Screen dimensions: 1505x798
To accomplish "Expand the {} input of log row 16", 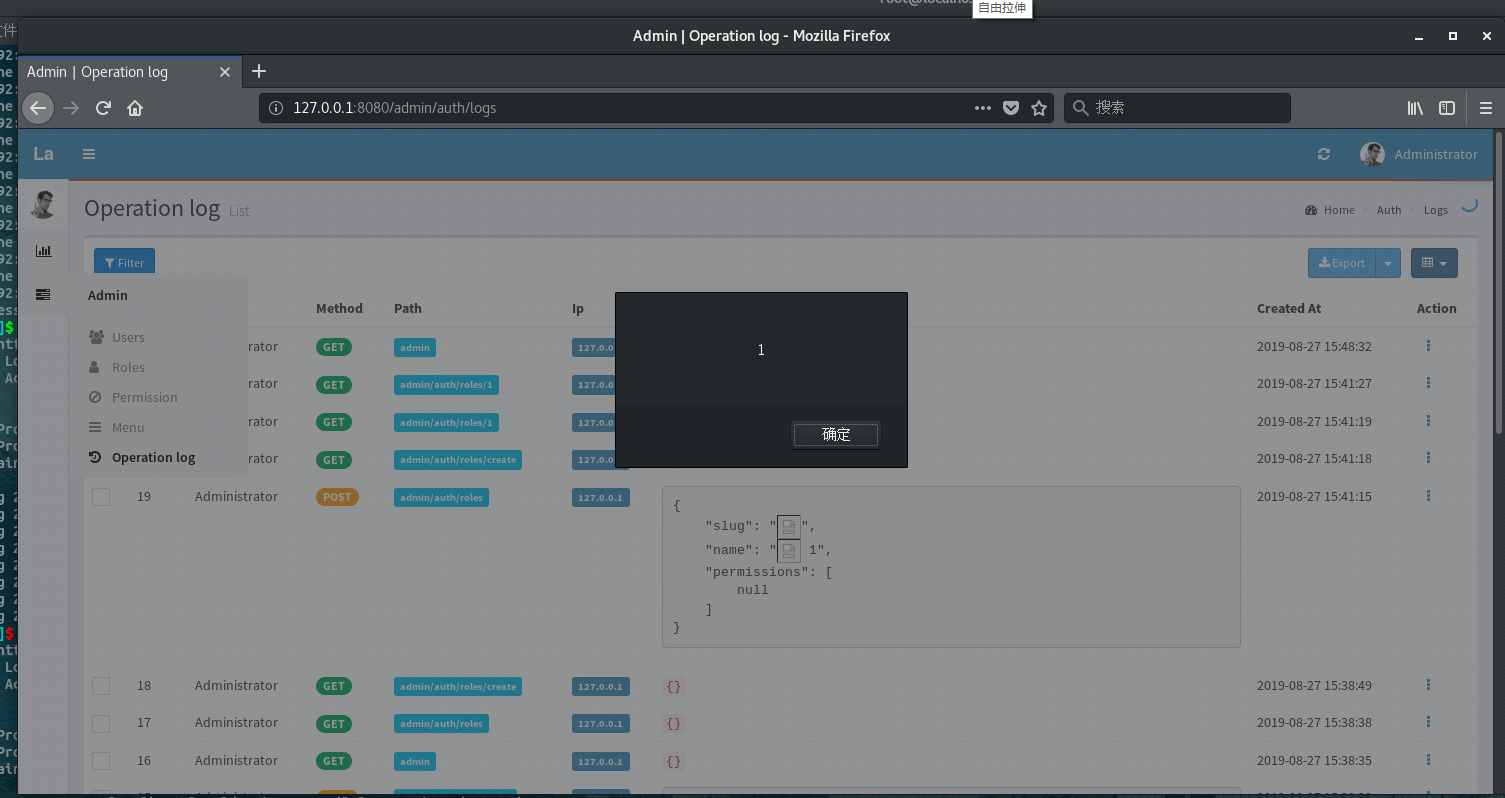I will tap(674, 761).
